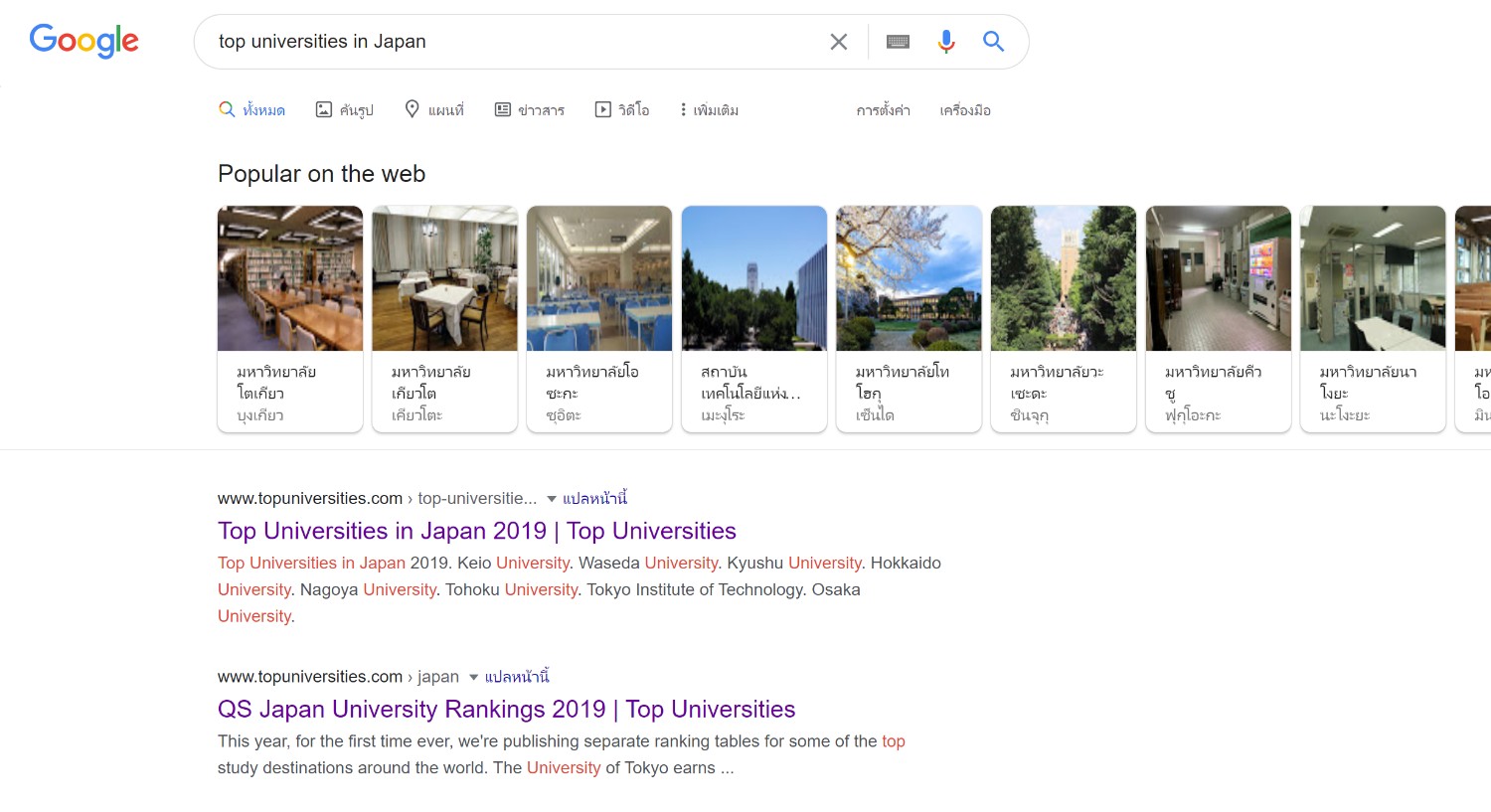Image resolution: width=1491 pixels, height=812 pixels.
Task: Open the Tokyo Institute of Technology card
Action: [754, 319]
